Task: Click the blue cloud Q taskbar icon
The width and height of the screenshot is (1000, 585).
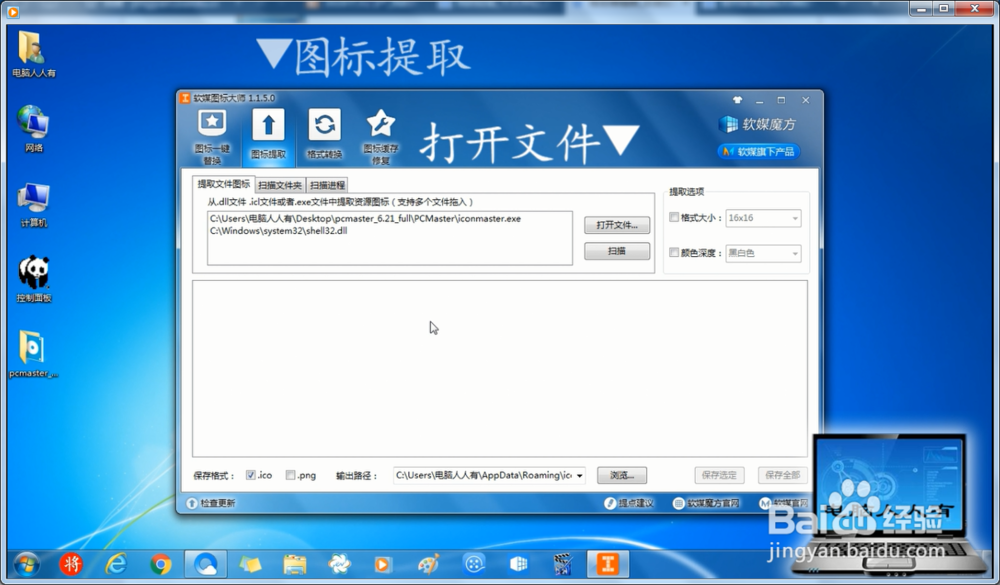Action: tap(205, 565)
